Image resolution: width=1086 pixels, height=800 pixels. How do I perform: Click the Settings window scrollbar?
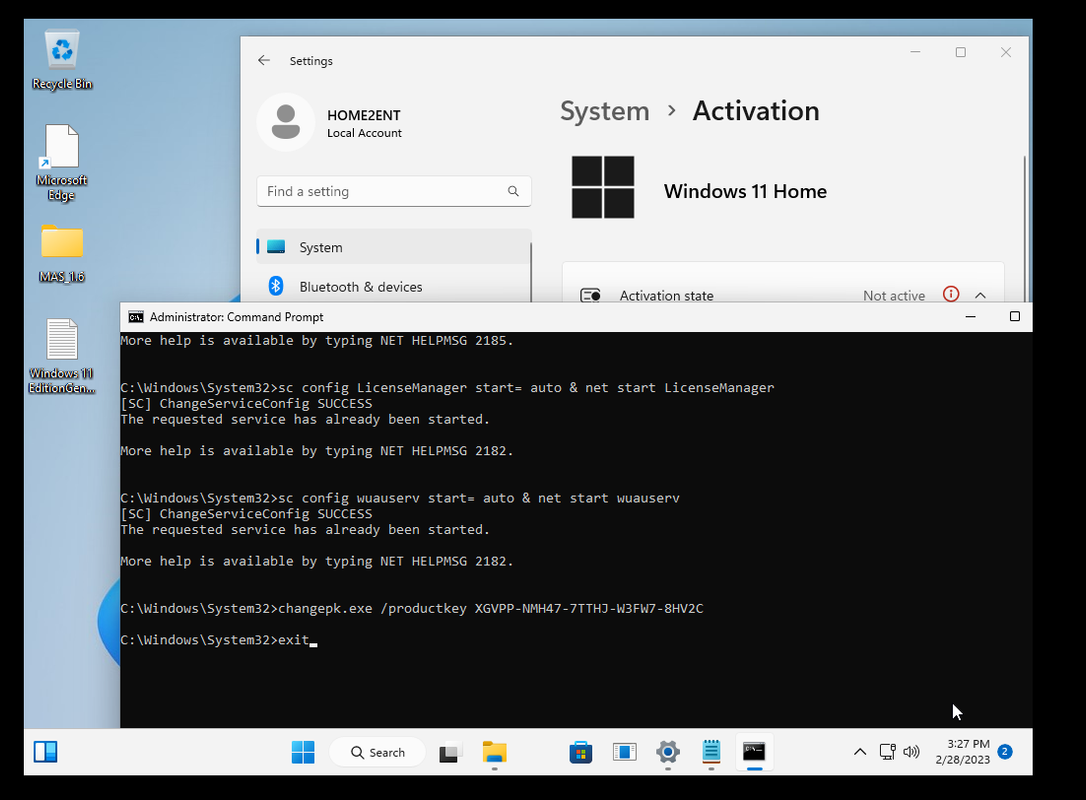[1024, 229]
